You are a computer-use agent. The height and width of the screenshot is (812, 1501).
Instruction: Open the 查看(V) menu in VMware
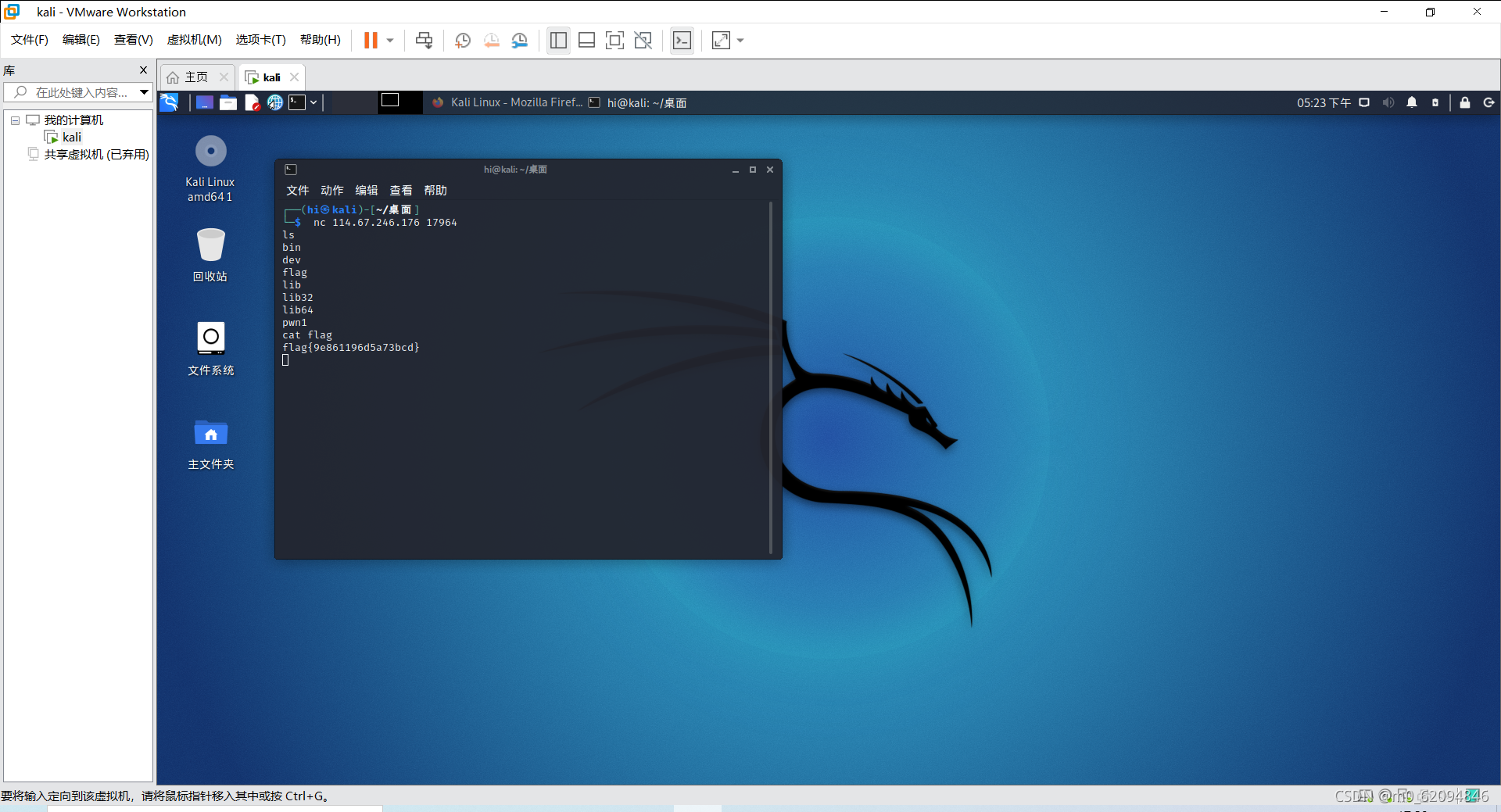[x=134, y=40]
